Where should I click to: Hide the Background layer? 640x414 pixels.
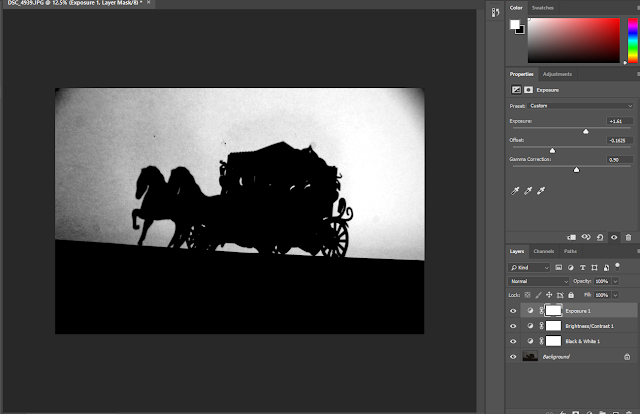[x=513, y=357]
